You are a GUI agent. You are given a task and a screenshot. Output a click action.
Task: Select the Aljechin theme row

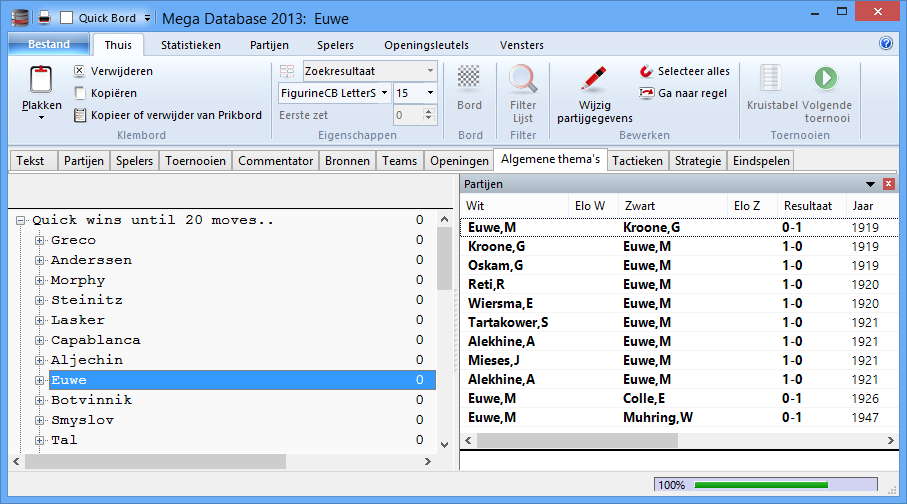(242, 360)
